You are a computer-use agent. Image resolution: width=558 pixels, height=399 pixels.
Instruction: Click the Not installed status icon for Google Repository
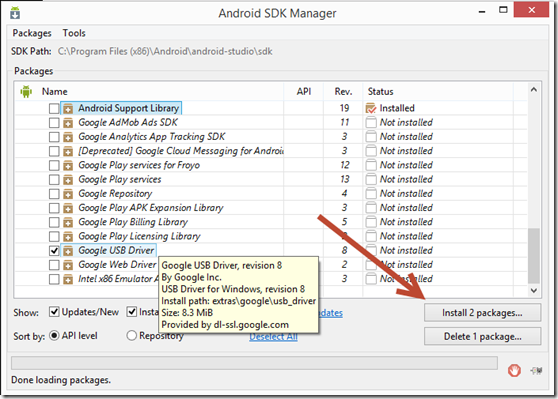371,193
